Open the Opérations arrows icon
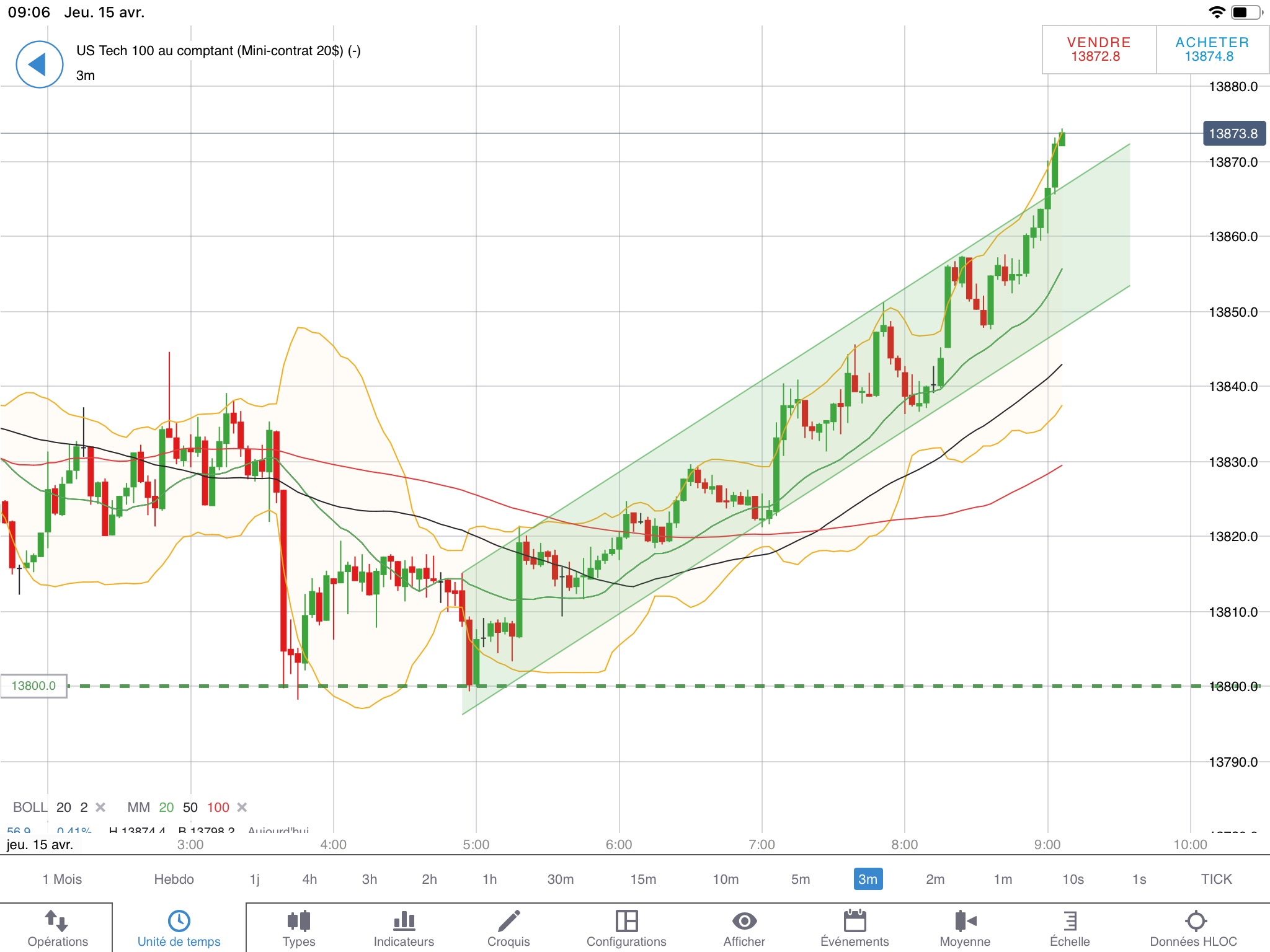 pyautogui.click(x=57, y=921)
